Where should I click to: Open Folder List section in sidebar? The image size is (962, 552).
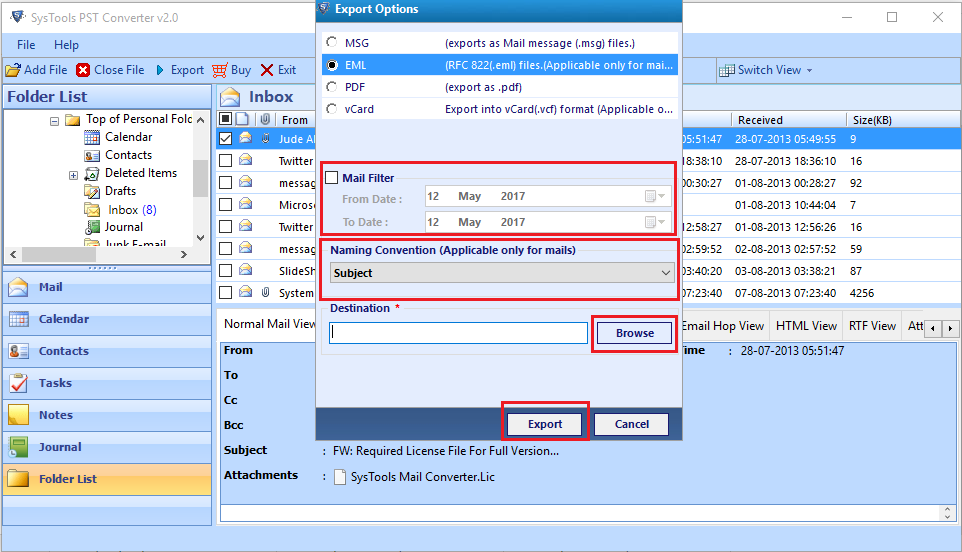(107, 478)
